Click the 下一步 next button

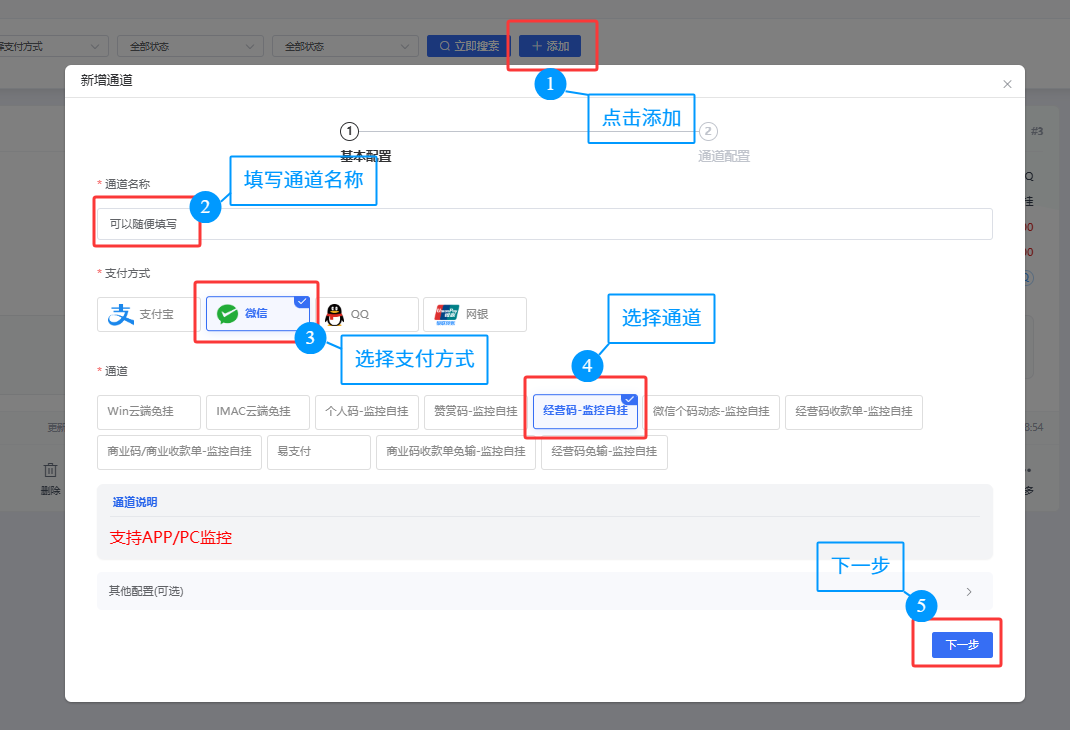(x=961, y=645)
